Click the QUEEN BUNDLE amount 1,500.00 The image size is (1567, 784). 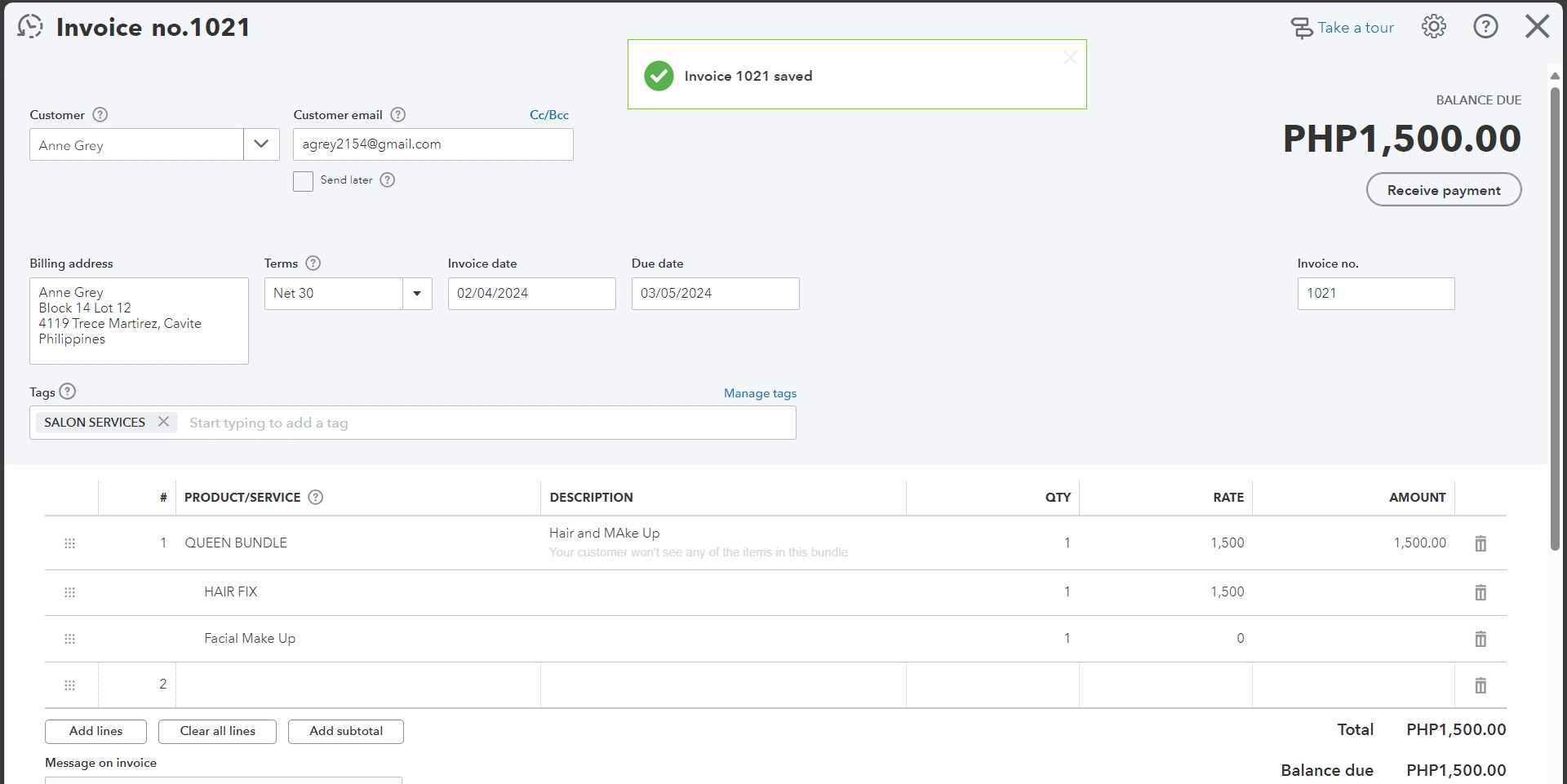tap(1420, 543)
